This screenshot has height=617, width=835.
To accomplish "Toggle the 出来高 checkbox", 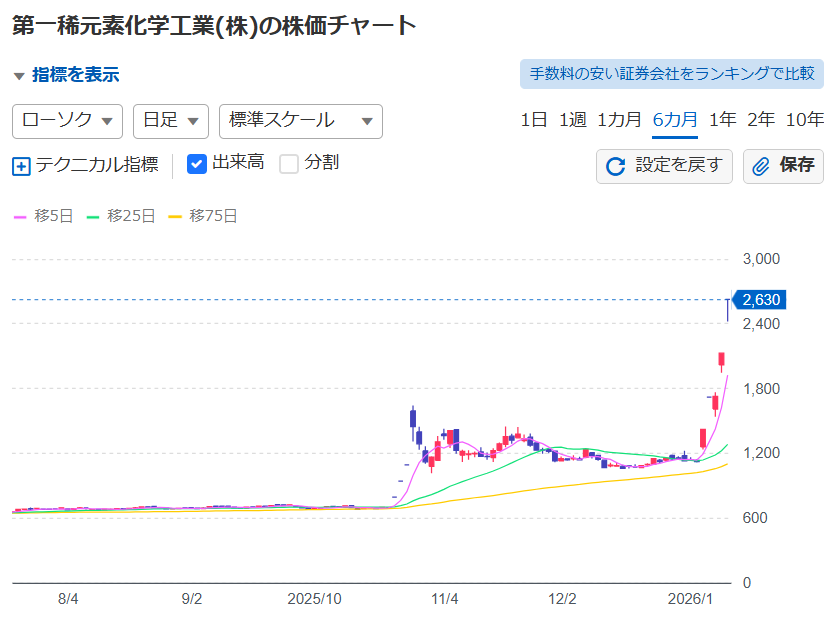I will point(197,164).
